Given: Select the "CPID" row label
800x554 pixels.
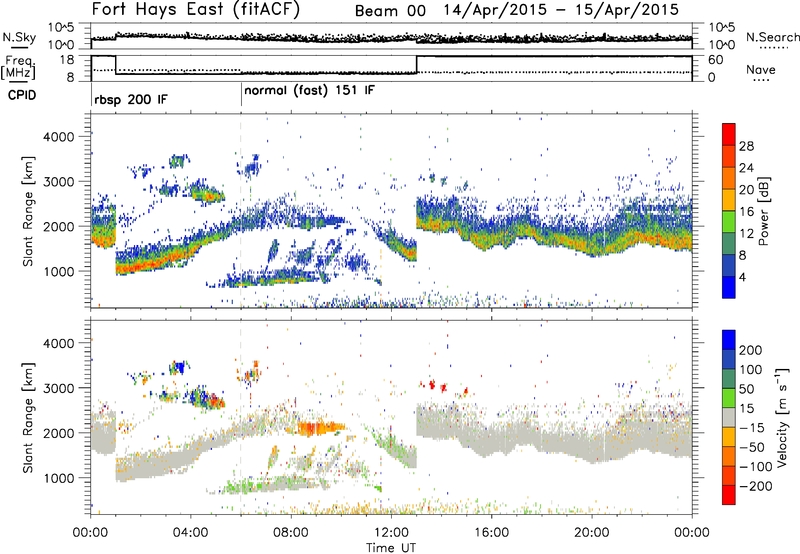Looking at the screenshot, I should (x=22, y=95).
